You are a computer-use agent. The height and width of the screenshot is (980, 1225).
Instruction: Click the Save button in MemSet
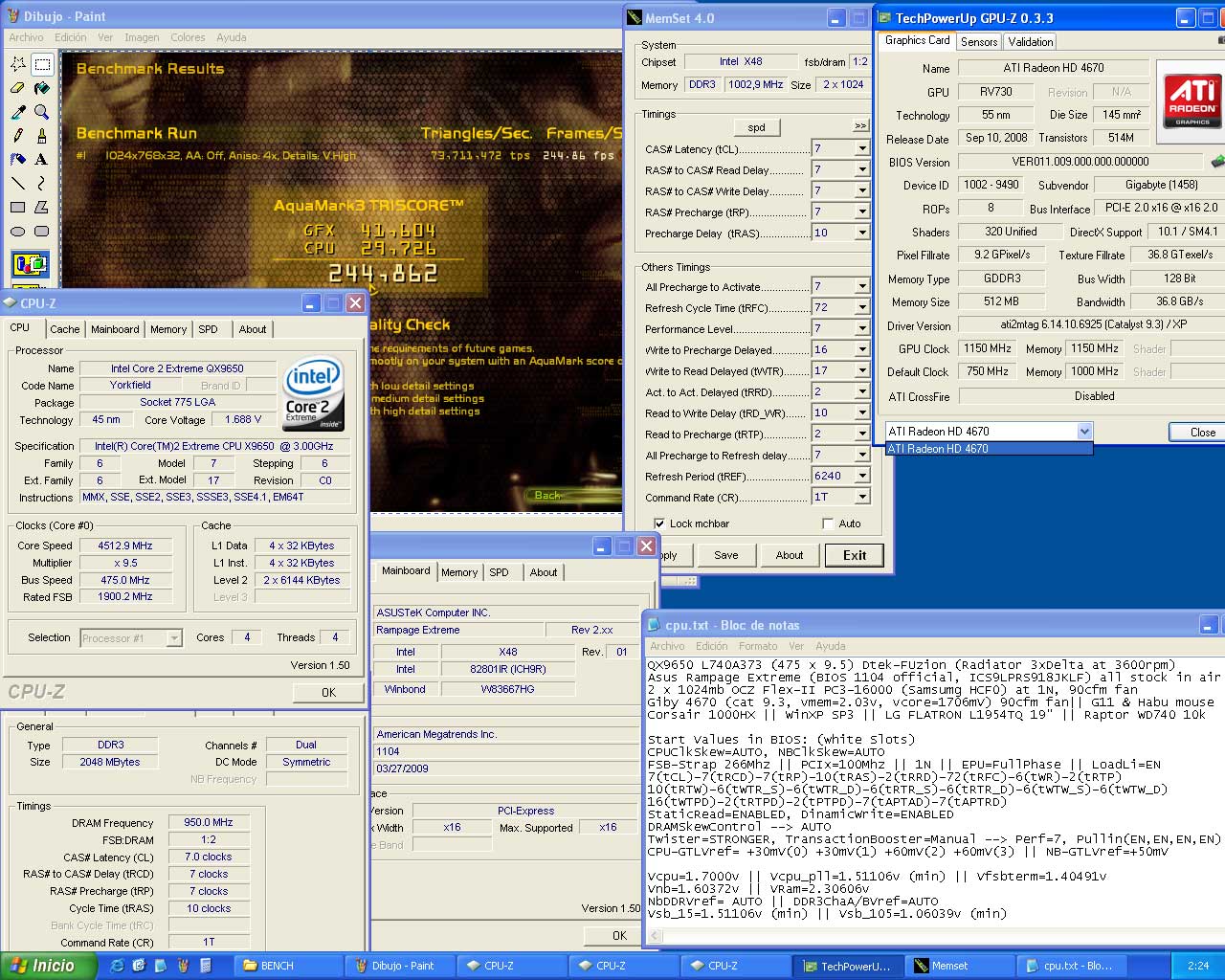pyautogui.click(x=726, y=555)
